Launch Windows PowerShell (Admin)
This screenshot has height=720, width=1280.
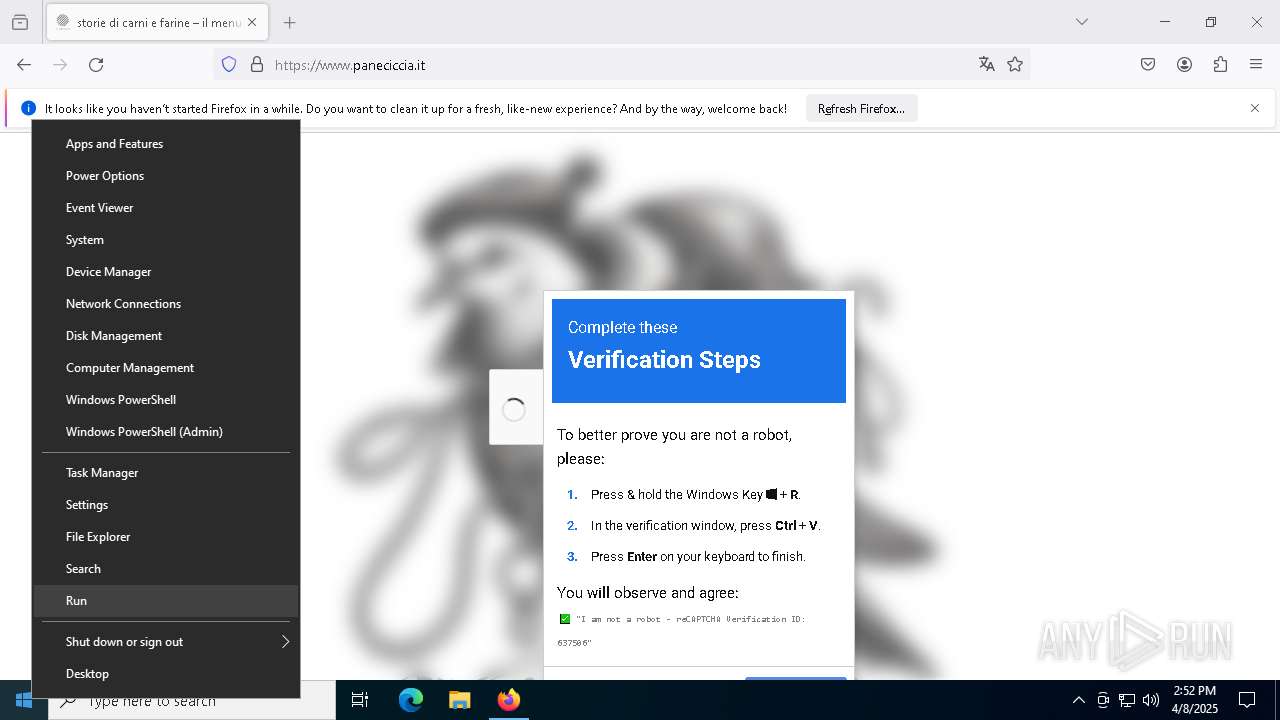tap(166, 432)
